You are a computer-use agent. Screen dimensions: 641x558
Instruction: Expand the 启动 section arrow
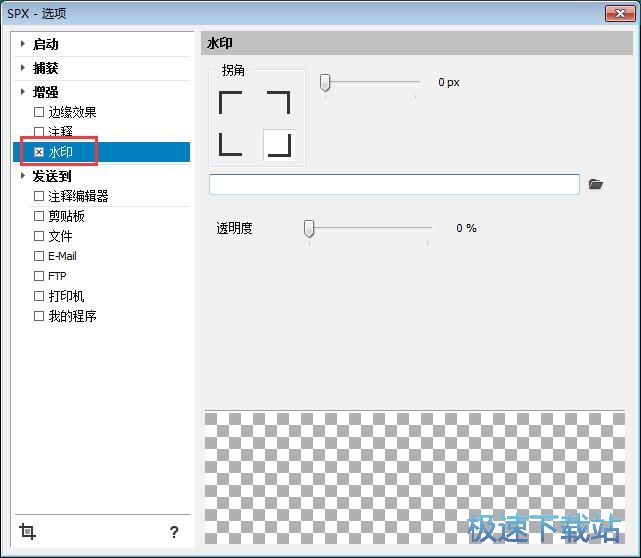(23, 43)
